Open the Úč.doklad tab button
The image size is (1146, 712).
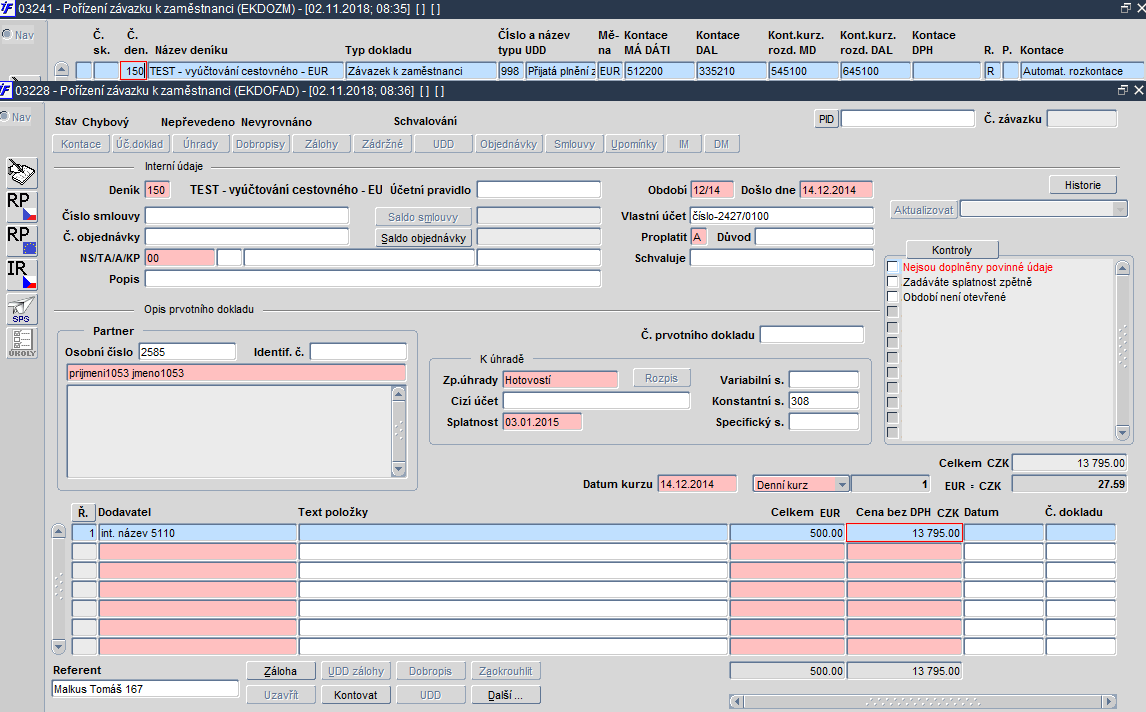pyautogui.click(x=140, y=144)
